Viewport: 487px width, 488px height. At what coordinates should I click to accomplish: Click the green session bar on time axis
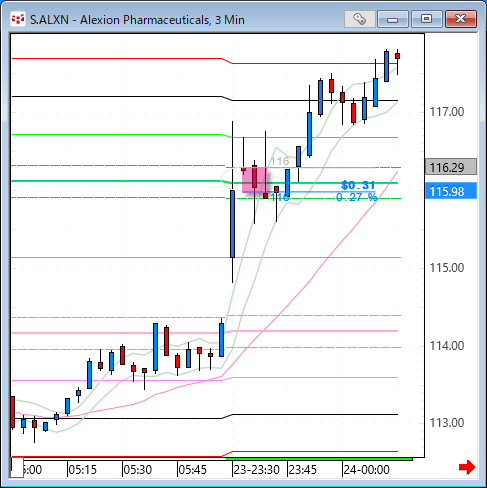pos(319,459)
